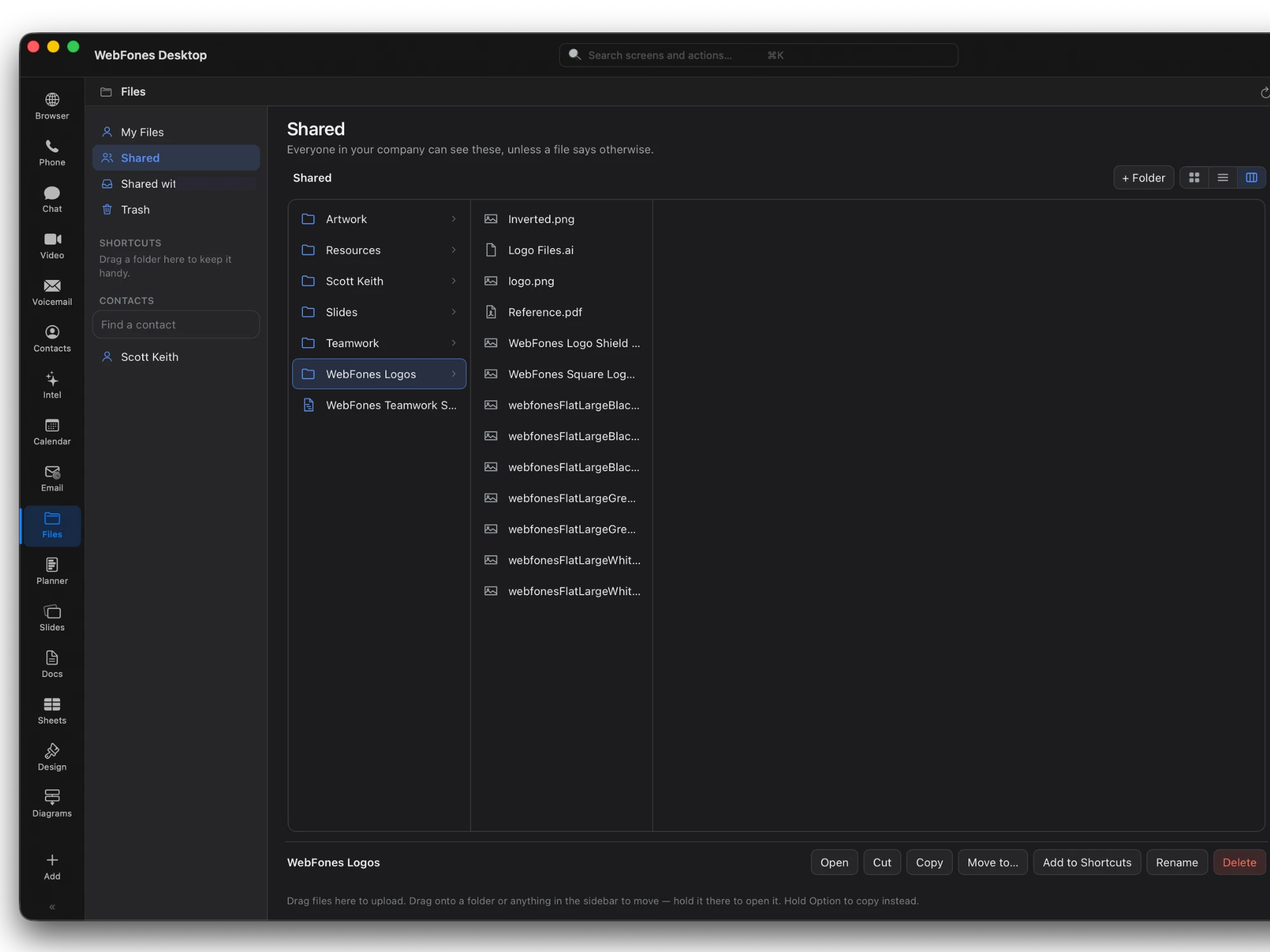Click the Rename button
Viewport: 1270px width, 952px height.
point(1177,863)
